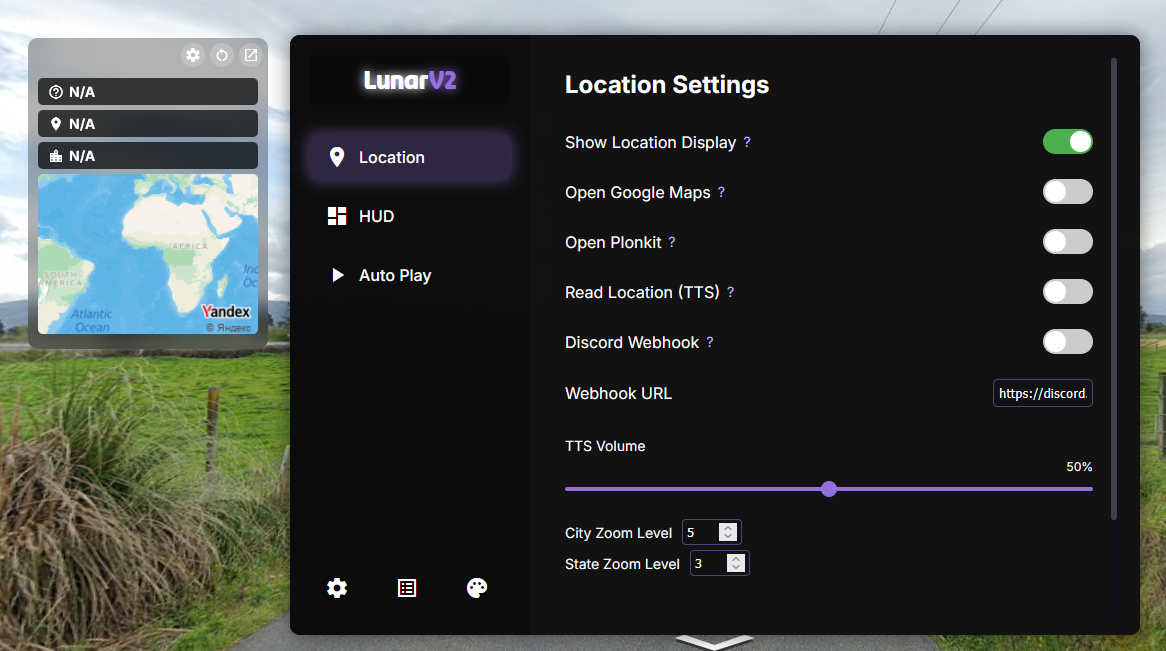The width and height of the screenshot is (1166, 651).
Task: Click the refresh icon in location widget
Action: point(222,55)
